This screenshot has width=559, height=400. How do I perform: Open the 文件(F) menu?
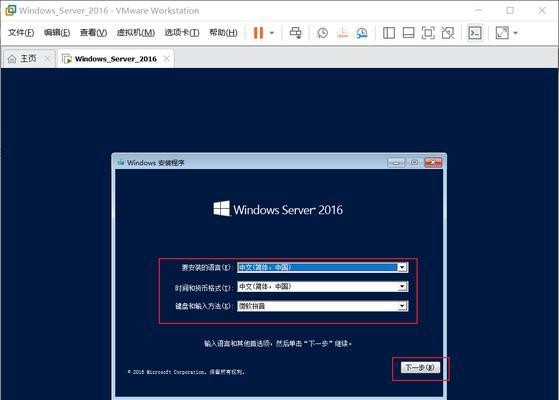point(21,33)
